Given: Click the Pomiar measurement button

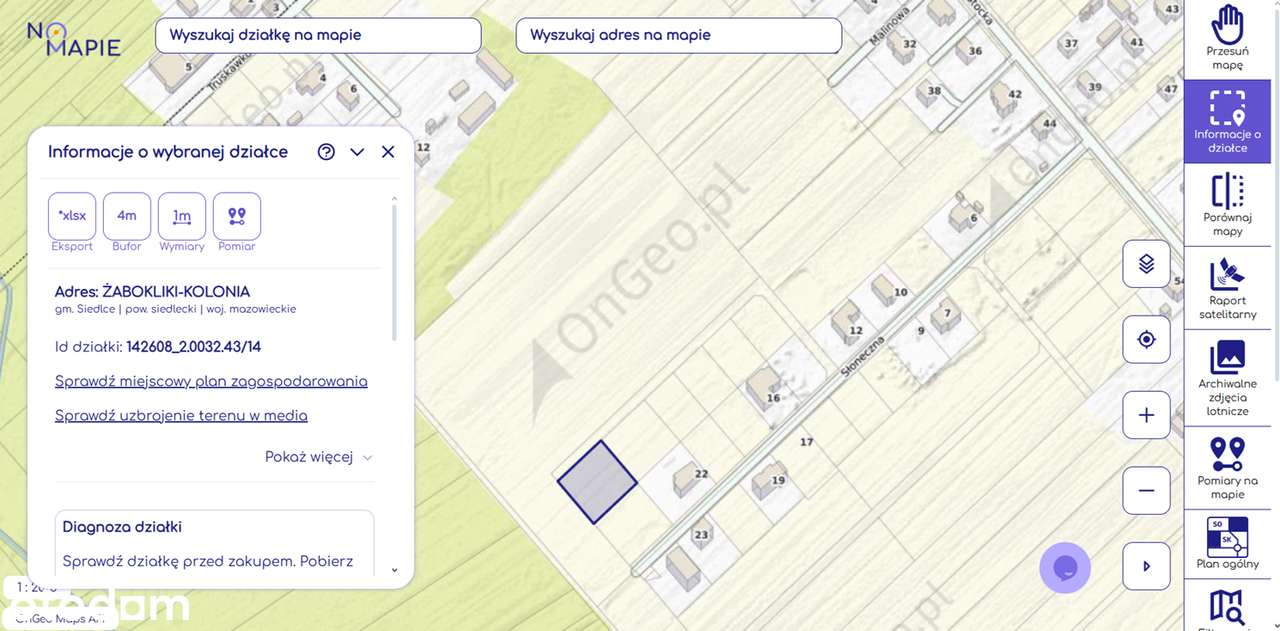Looking at the screenshot, I should (237, 216).
